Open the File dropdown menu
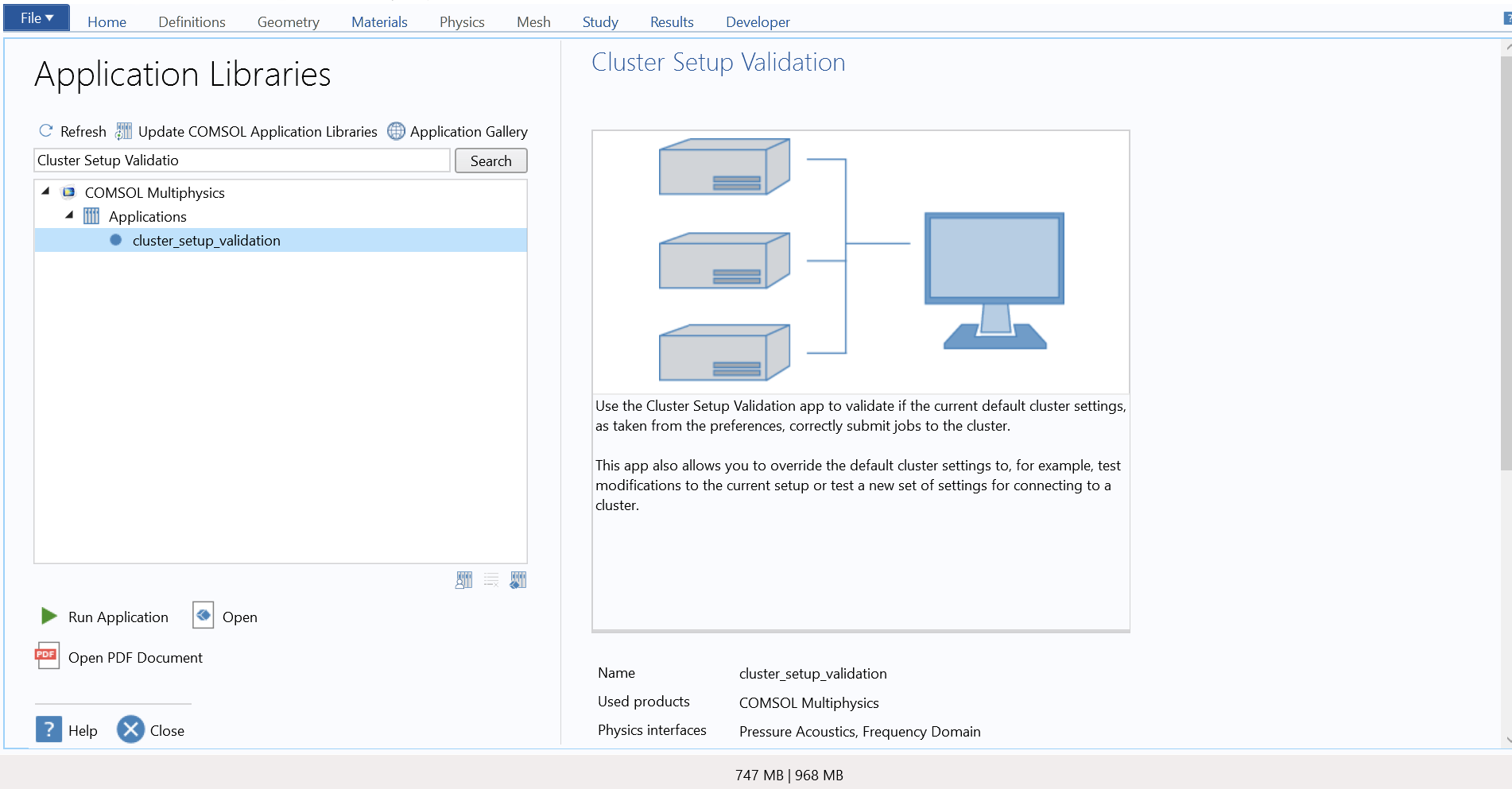 37,17
